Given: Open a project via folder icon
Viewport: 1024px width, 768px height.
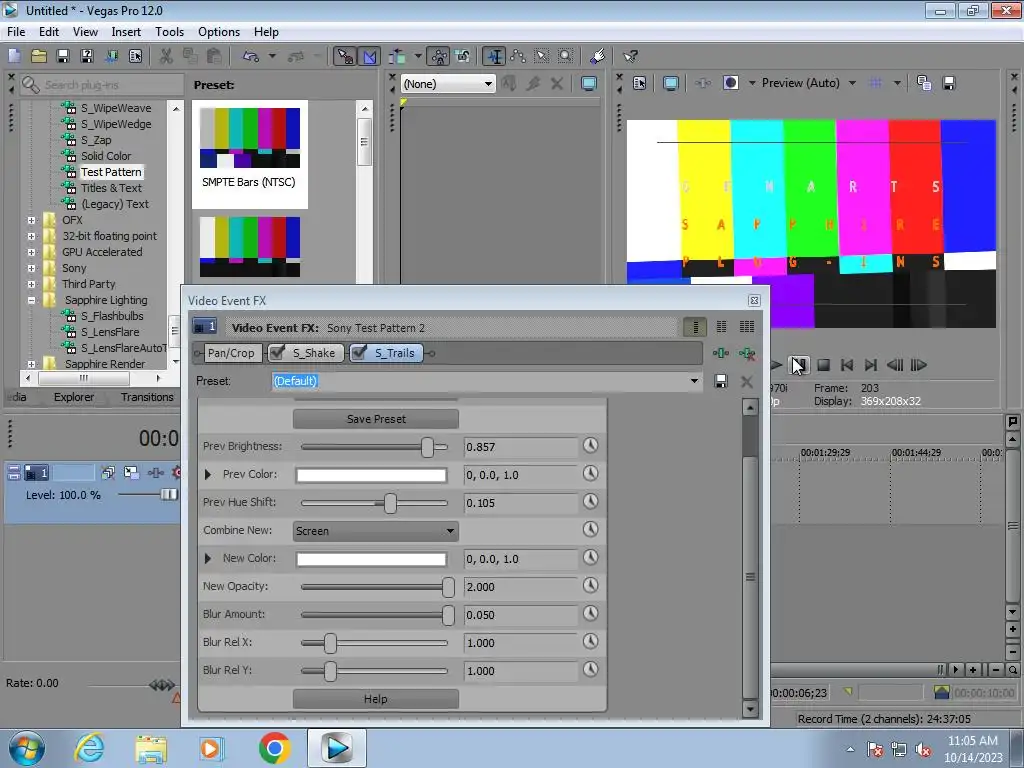Looking at the screenshot, I should [39, 56].
